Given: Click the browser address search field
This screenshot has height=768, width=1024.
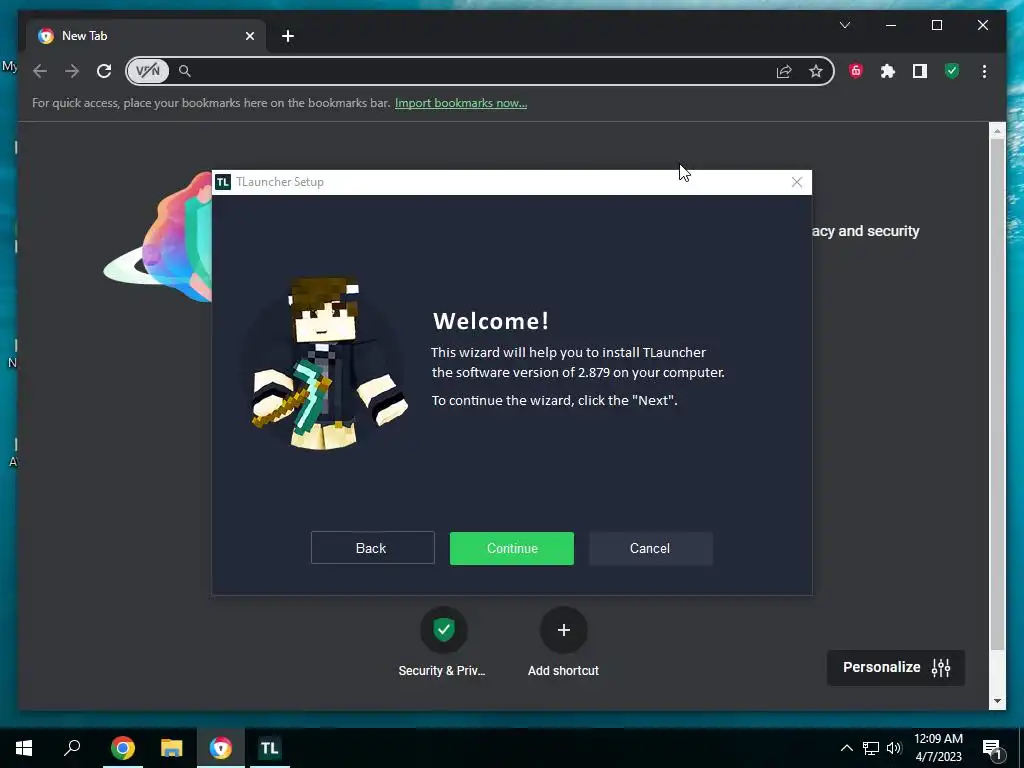Looking at the screenshot, I should 480,71.
